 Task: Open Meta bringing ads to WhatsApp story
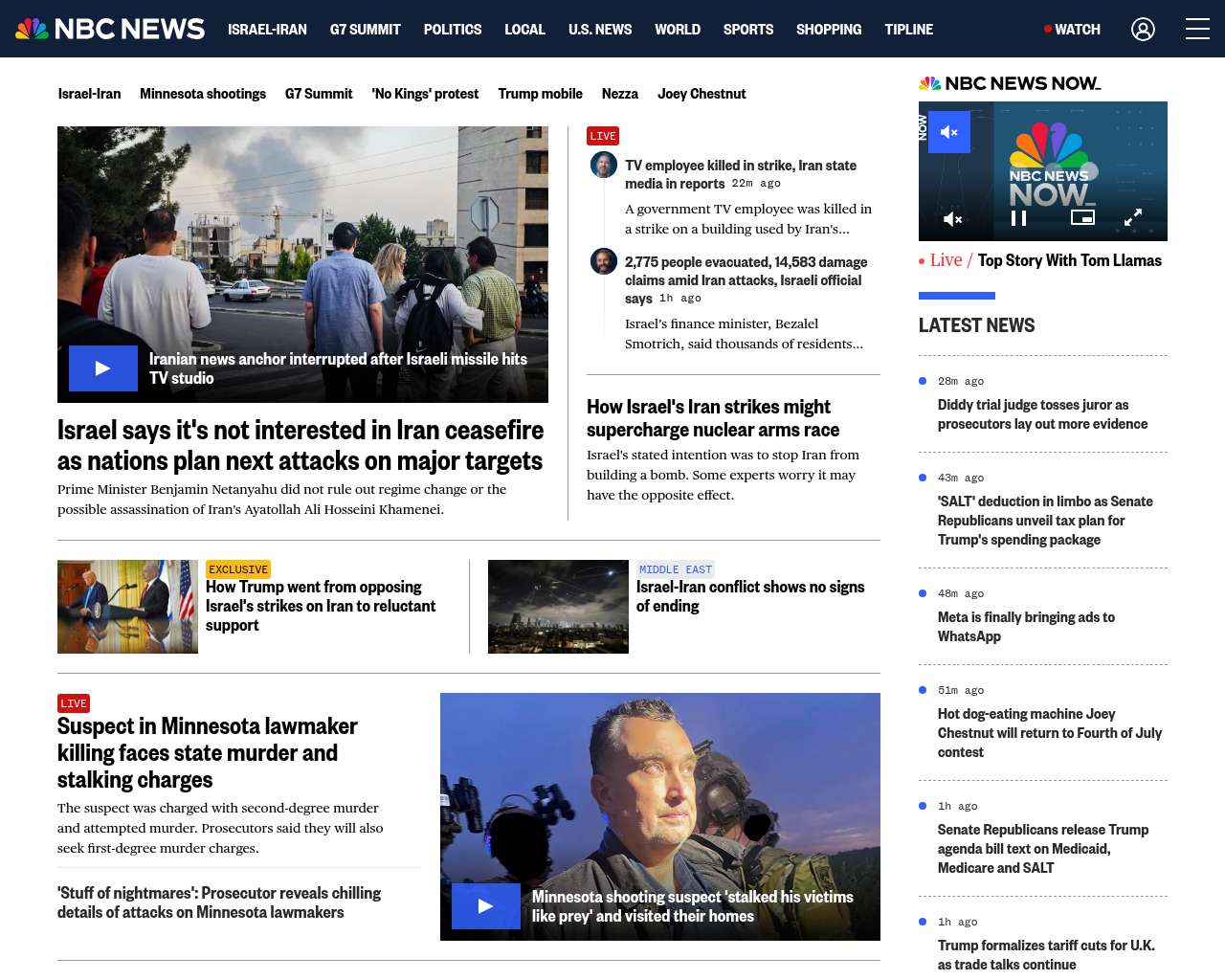[x=1026, y=627]
